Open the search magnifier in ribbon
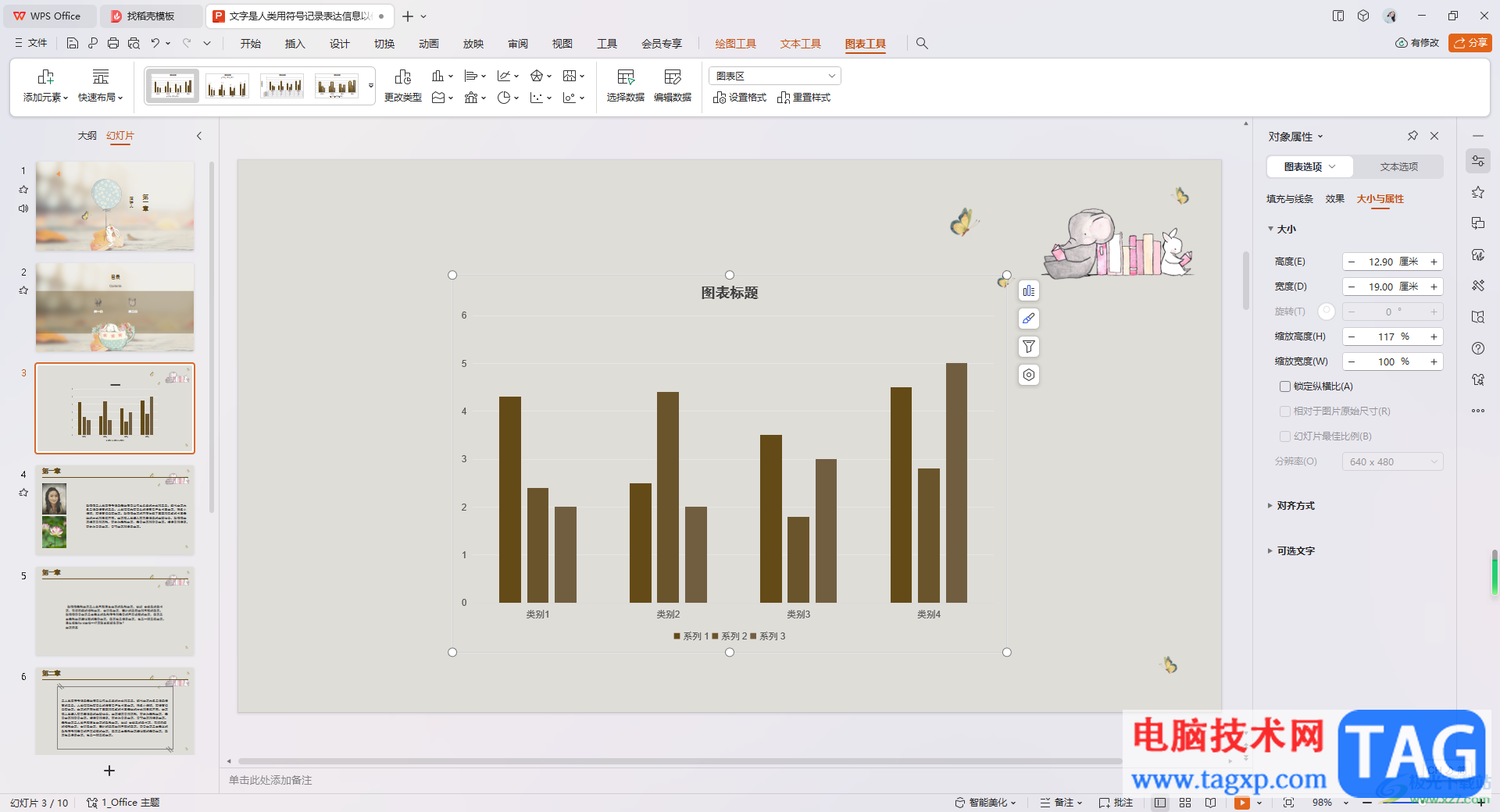This screenshot has height=812, width=1500. [922, 44]
